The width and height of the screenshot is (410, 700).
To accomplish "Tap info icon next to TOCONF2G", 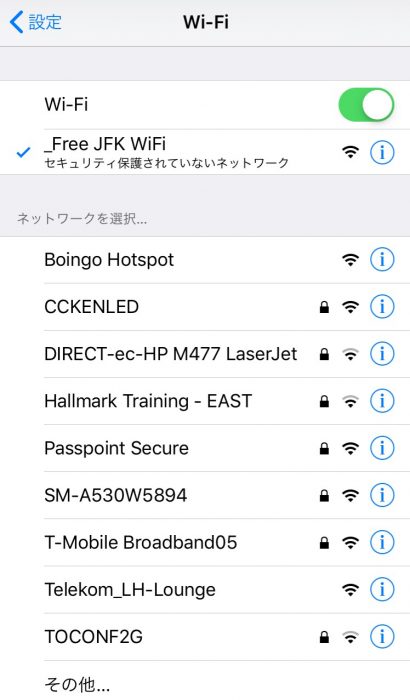I will coord(382,637).
